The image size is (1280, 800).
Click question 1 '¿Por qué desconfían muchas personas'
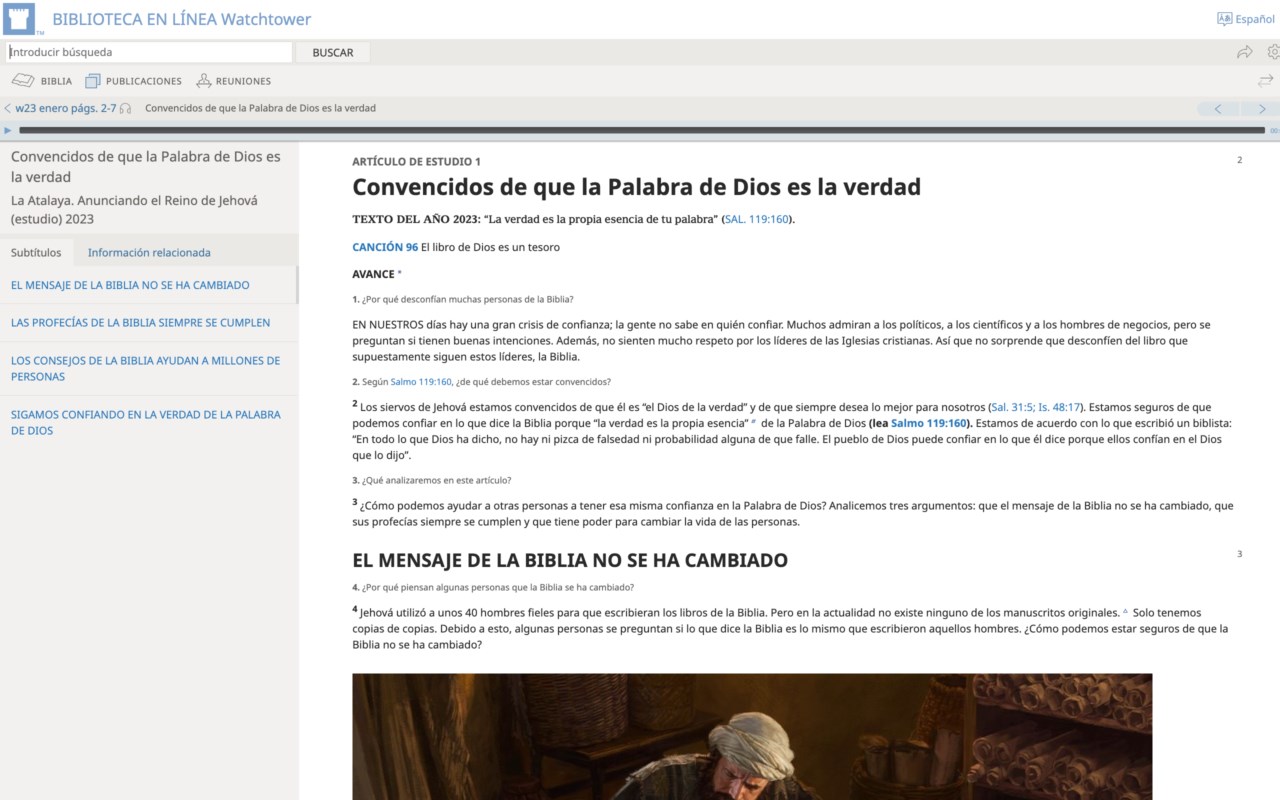463,299
